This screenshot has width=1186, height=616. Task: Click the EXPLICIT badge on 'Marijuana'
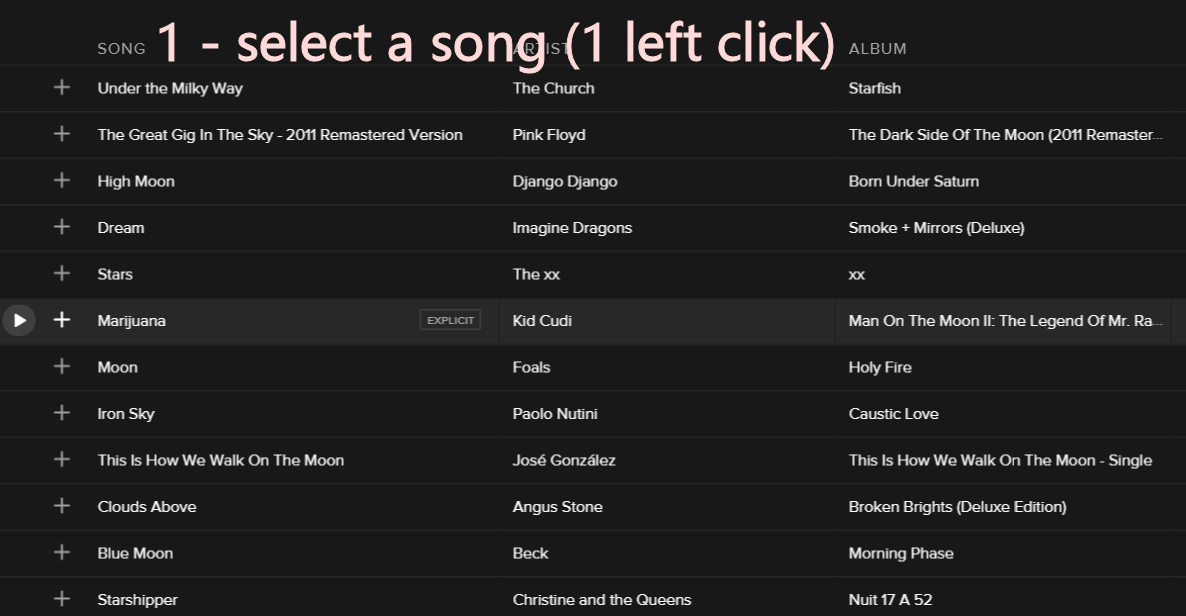(449, 319)
